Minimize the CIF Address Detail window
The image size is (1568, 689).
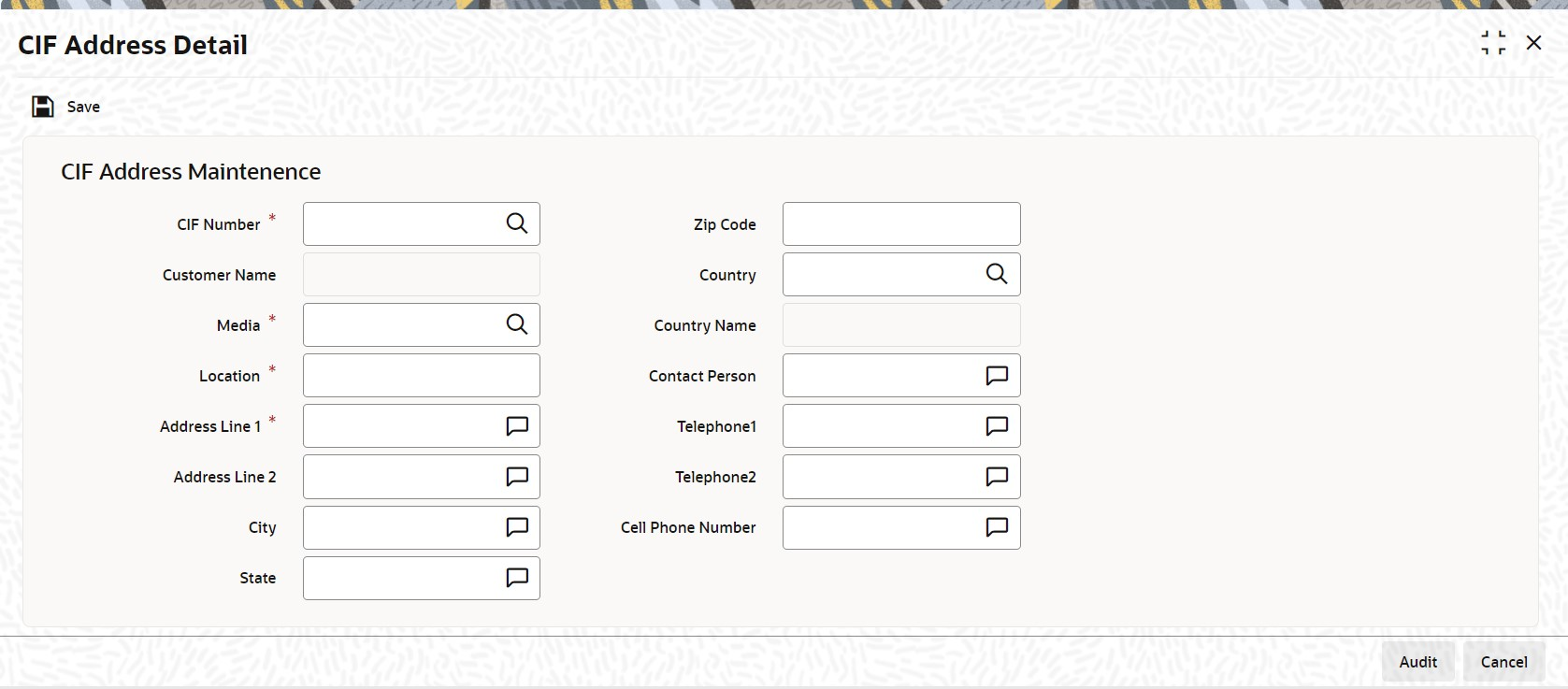[x=1493, y=43]
